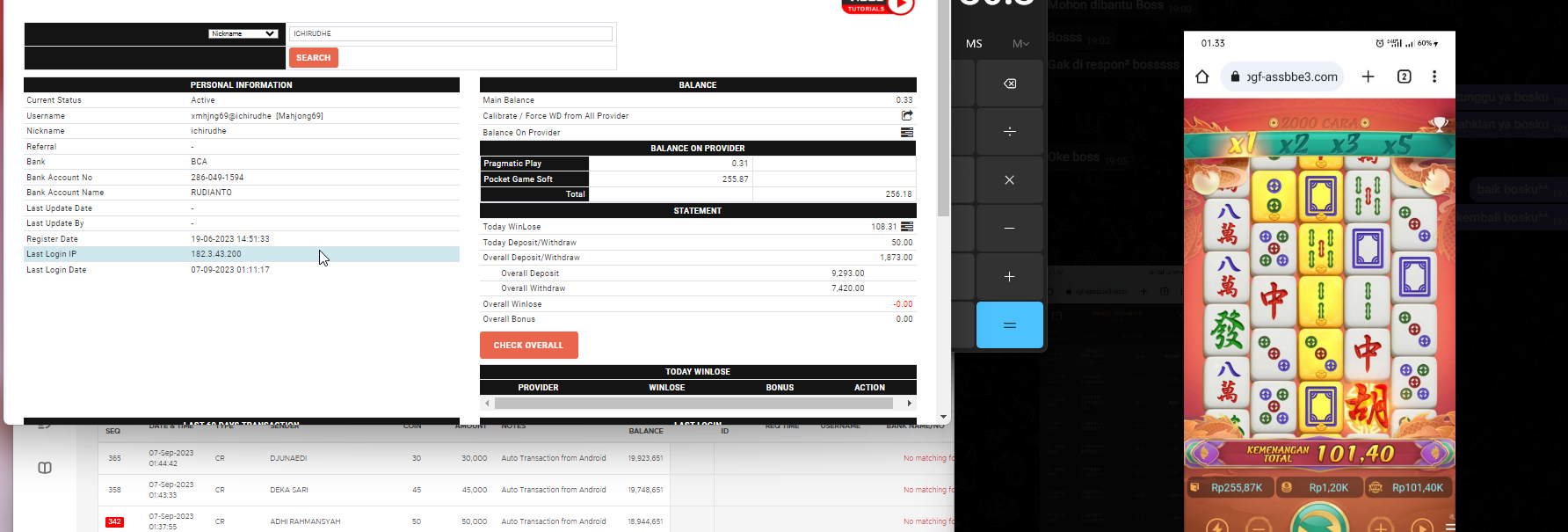Click the Overall Deposit value 9,293.00
The width and height of the screenshot is (1568, 532).
click(848, 273)
